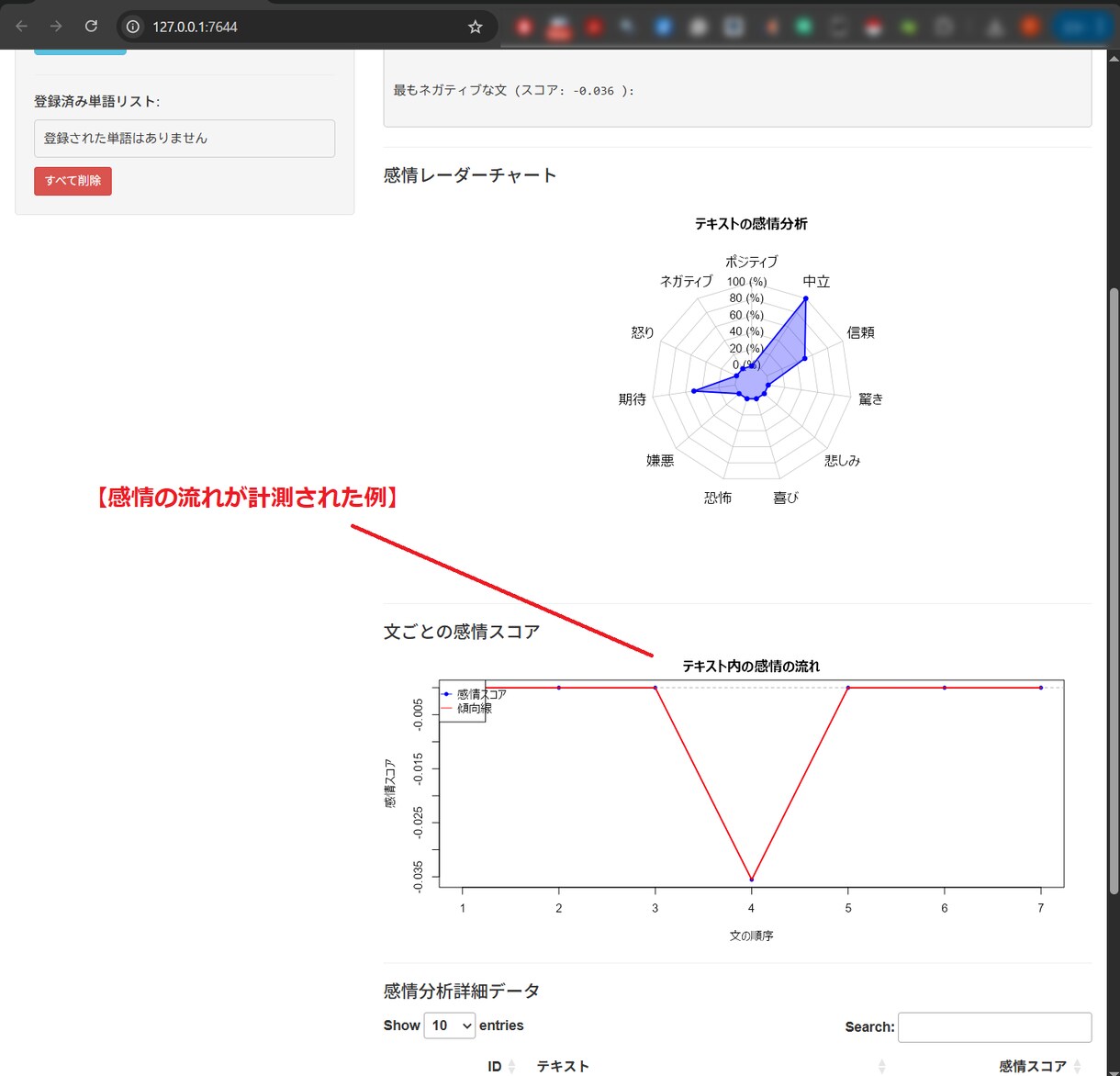The width and height of the screenshot is (1120, 1076).
Task: Click the 文ごとの感情スコア heading
Action: (x=462, y=632)
